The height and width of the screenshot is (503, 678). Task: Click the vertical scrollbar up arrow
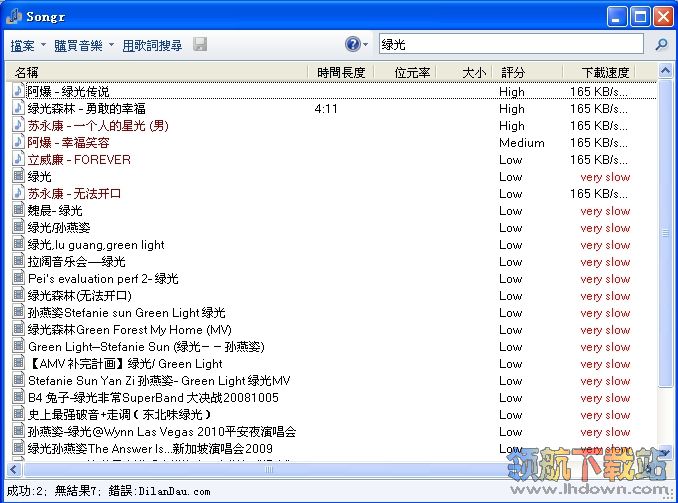pyautogui.click(x=665, y=70)
